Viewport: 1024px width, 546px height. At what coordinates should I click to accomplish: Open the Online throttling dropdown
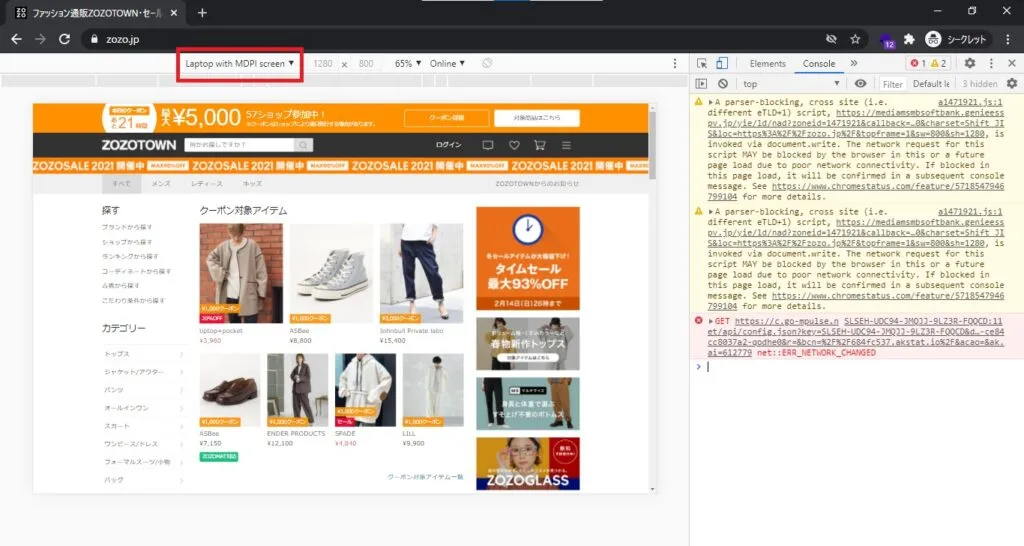(447, 63)
